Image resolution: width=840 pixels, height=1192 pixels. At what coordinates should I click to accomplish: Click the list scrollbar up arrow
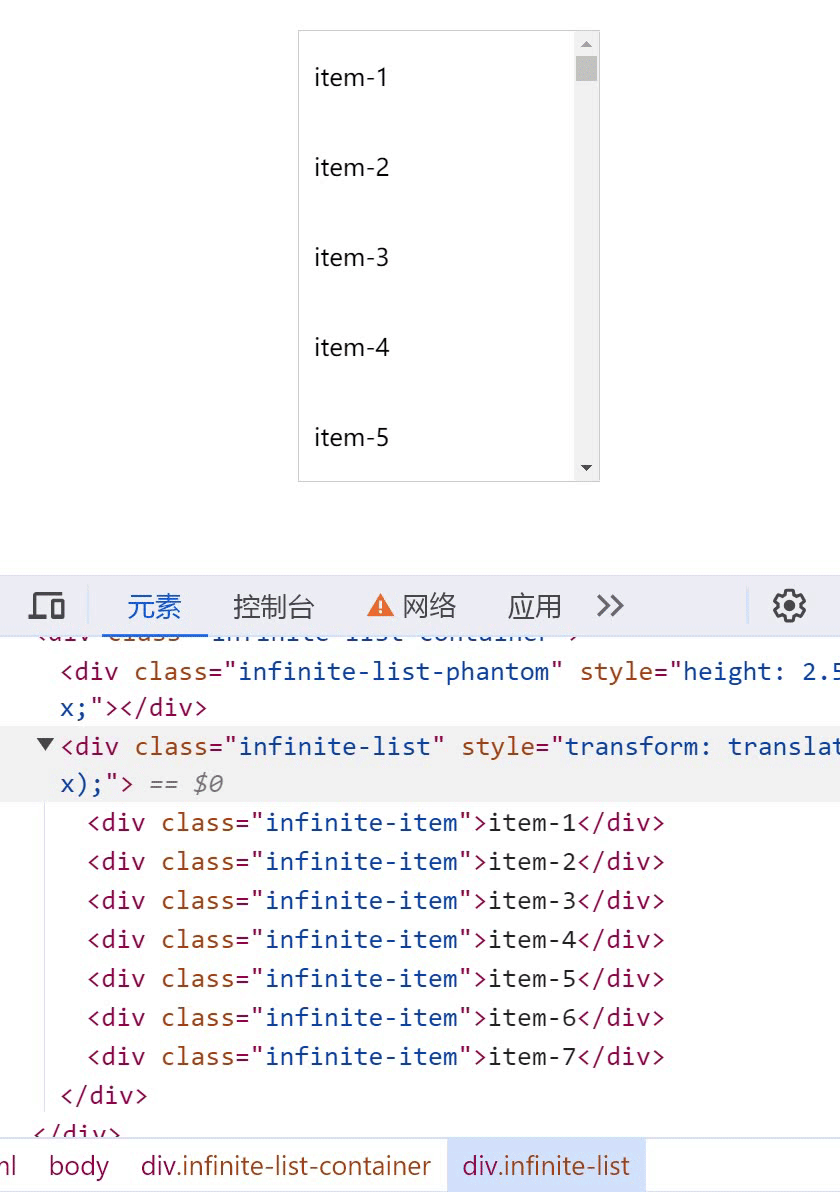pos(587,43)
